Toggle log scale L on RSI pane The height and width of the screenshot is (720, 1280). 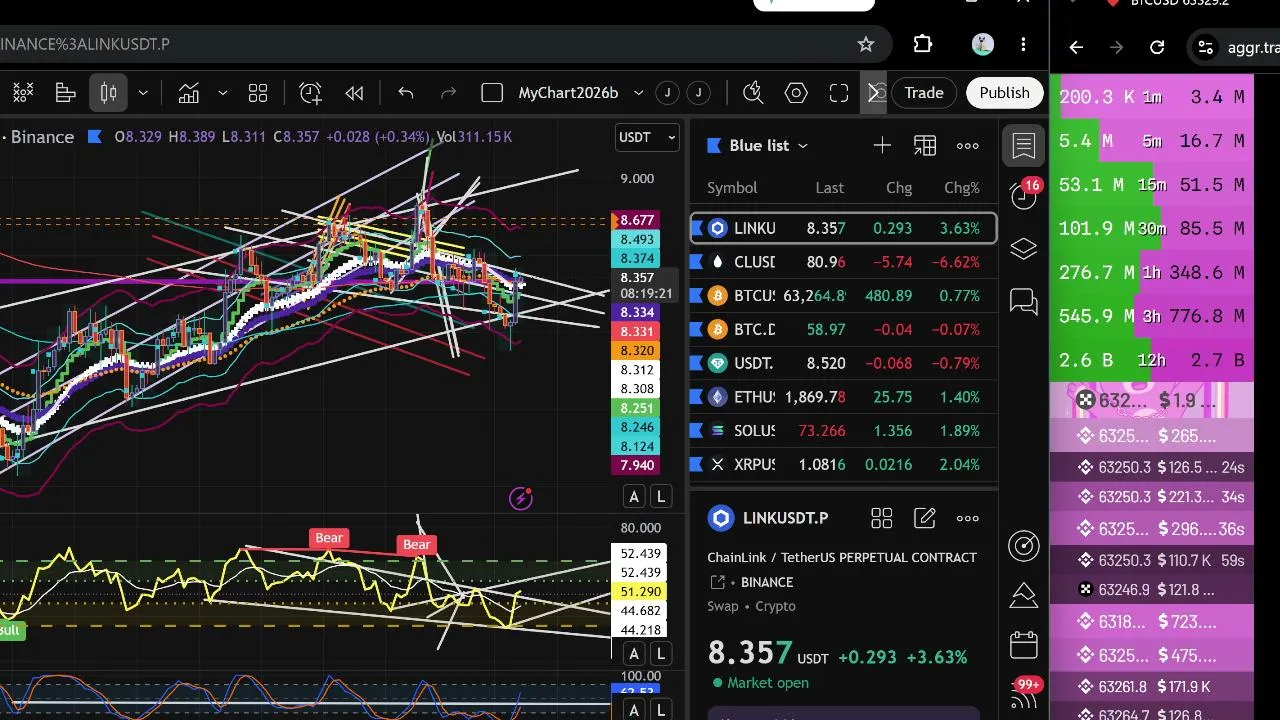click(x=661, y=654)
